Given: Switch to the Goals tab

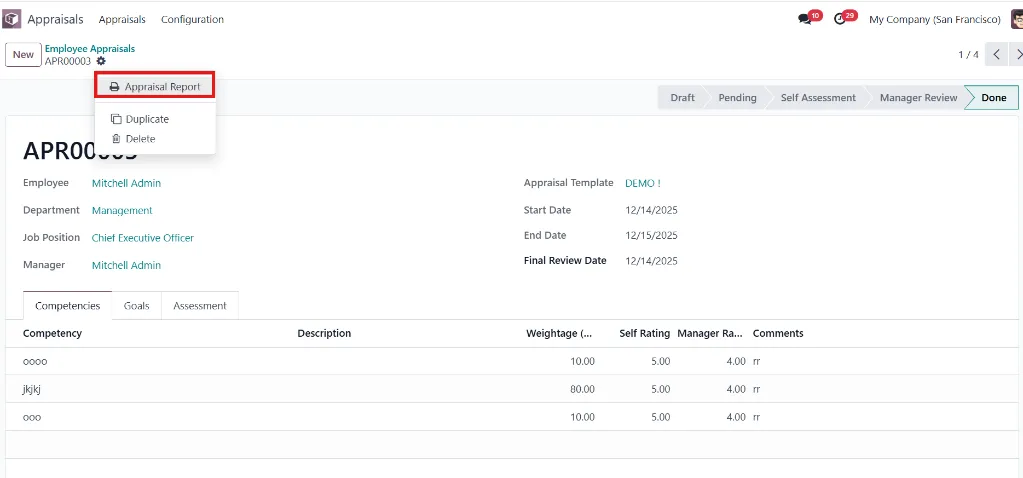Looking at the screenshot, I should (136, 306).
